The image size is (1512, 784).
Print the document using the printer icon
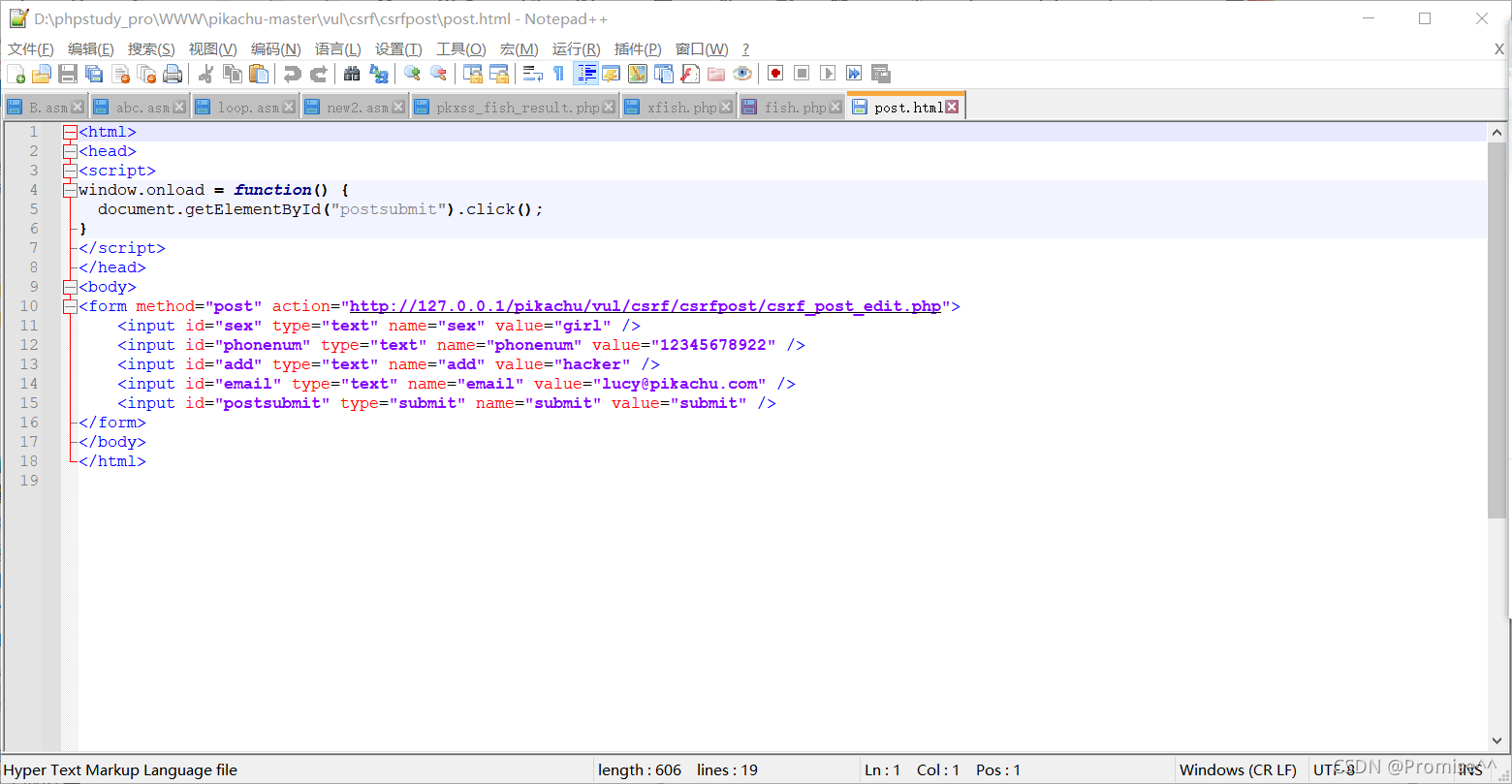coord(173,74)
